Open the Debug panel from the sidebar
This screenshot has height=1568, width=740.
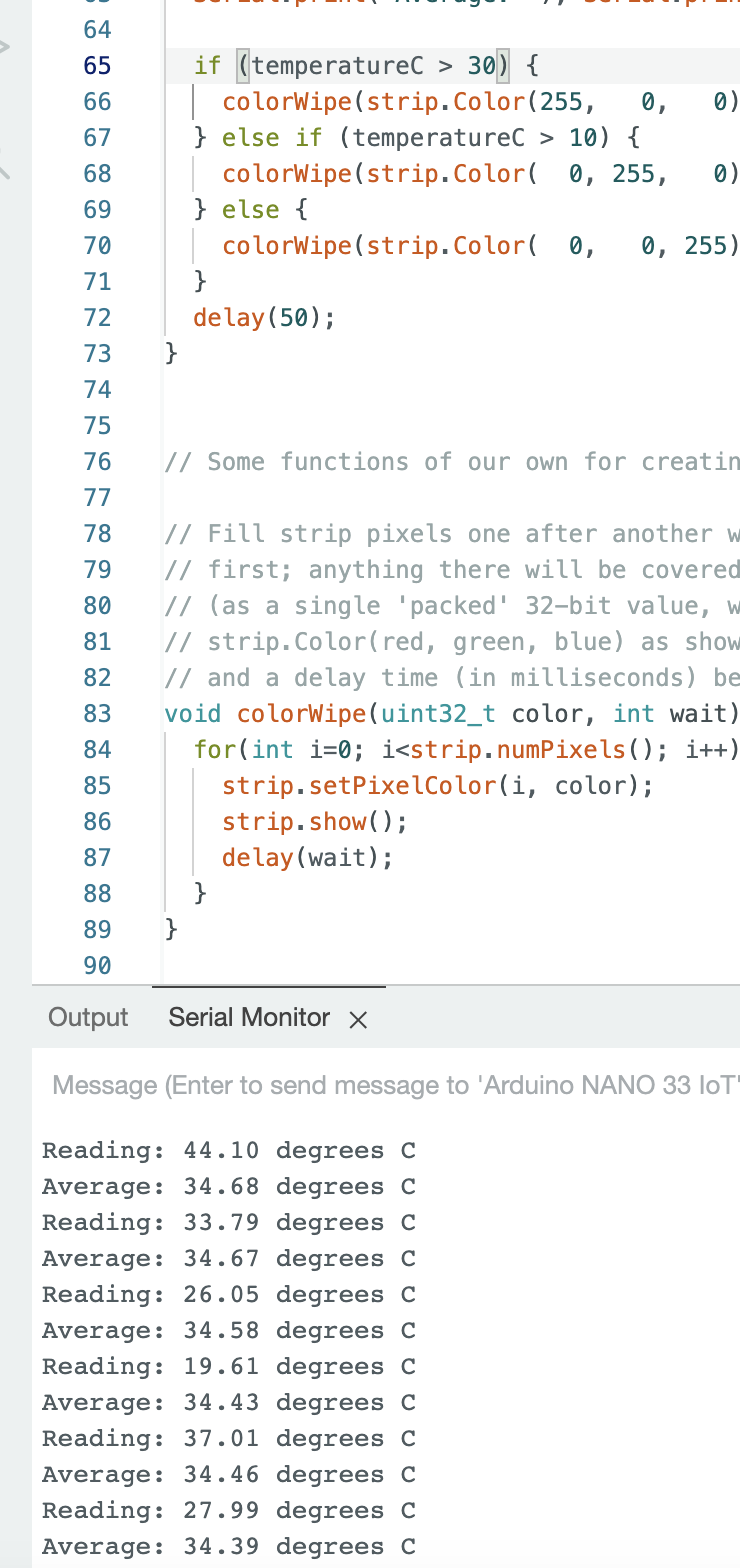coord(6,46)
